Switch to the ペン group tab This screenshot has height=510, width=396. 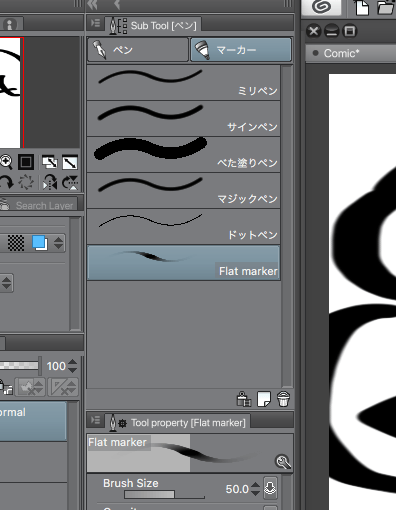coord(138,50)
